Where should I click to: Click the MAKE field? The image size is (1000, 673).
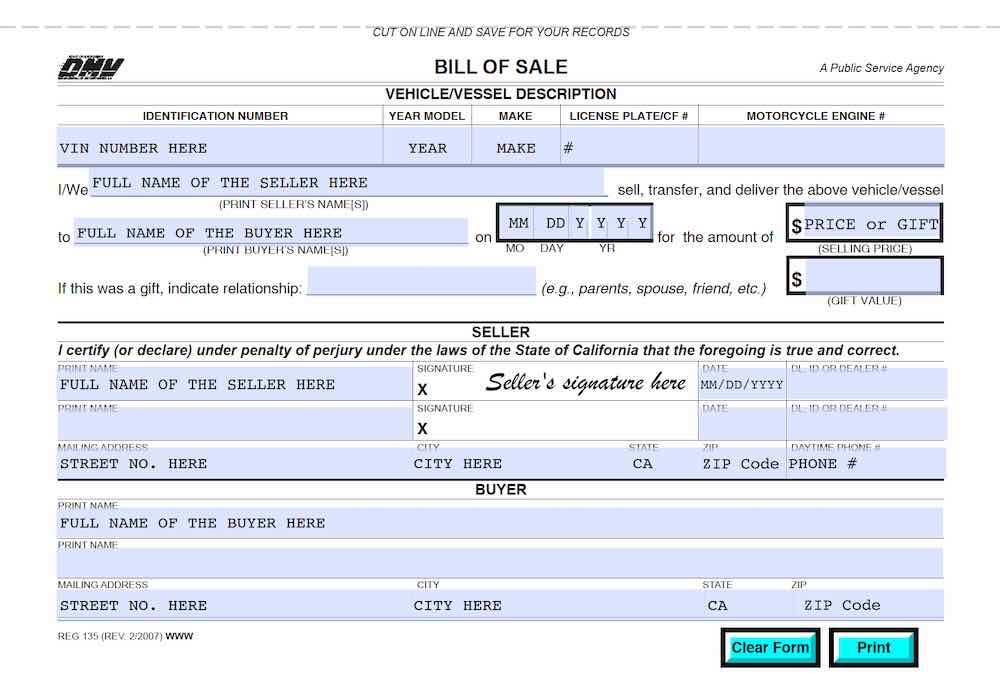(515, 148)
